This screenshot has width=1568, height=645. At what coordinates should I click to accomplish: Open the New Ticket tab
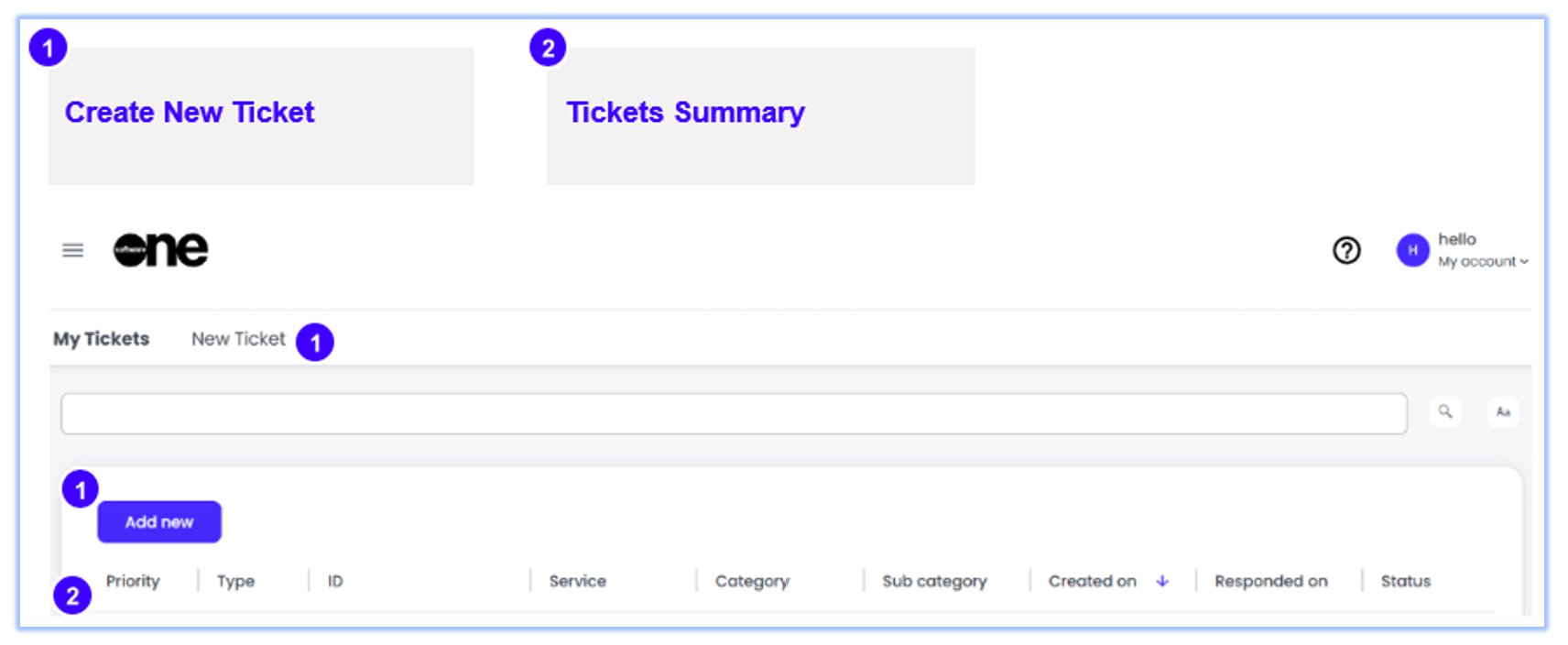coord(238,339)
